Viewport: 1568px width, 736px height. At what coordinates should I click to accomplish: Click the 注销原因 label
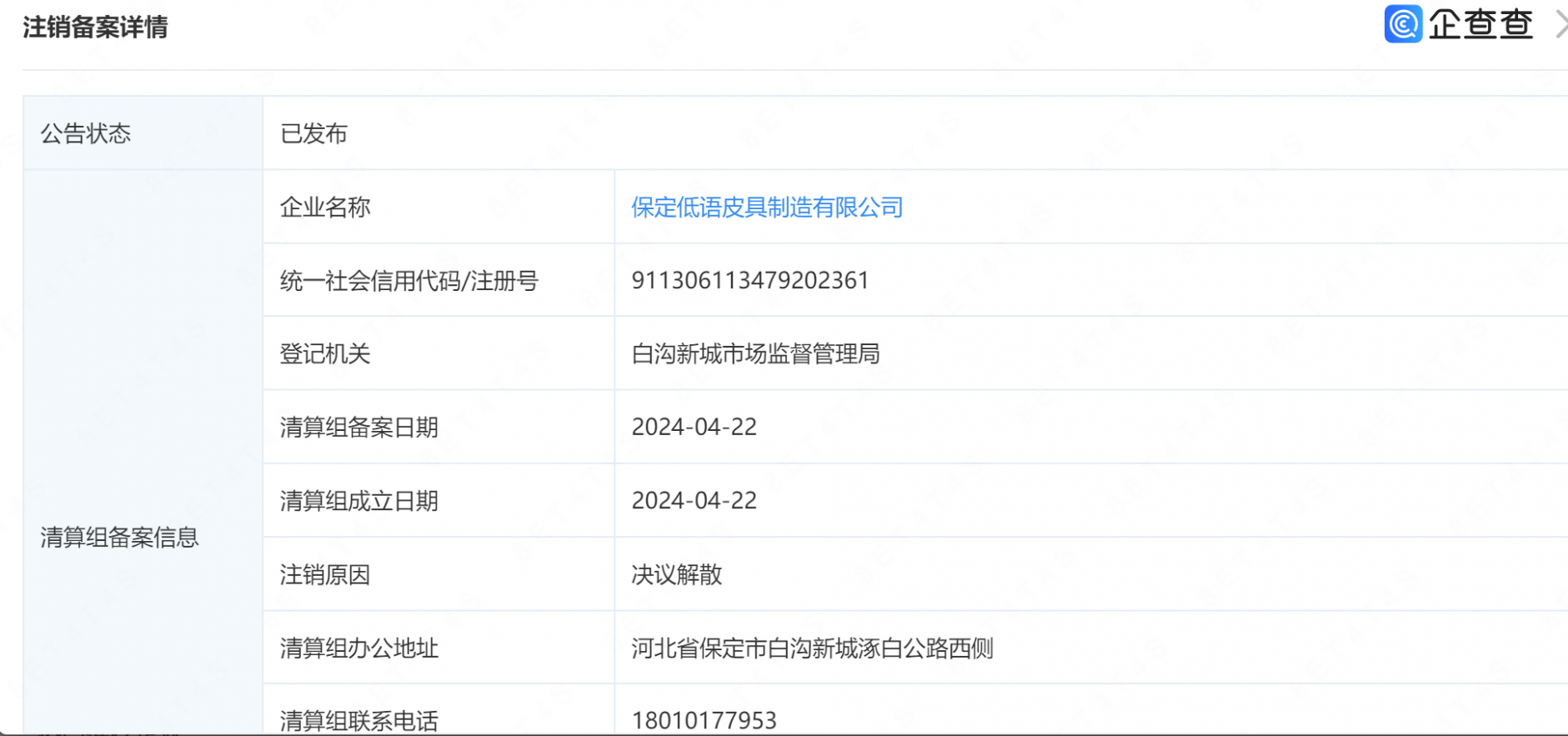pyautogui.click(x=325, y=575)
